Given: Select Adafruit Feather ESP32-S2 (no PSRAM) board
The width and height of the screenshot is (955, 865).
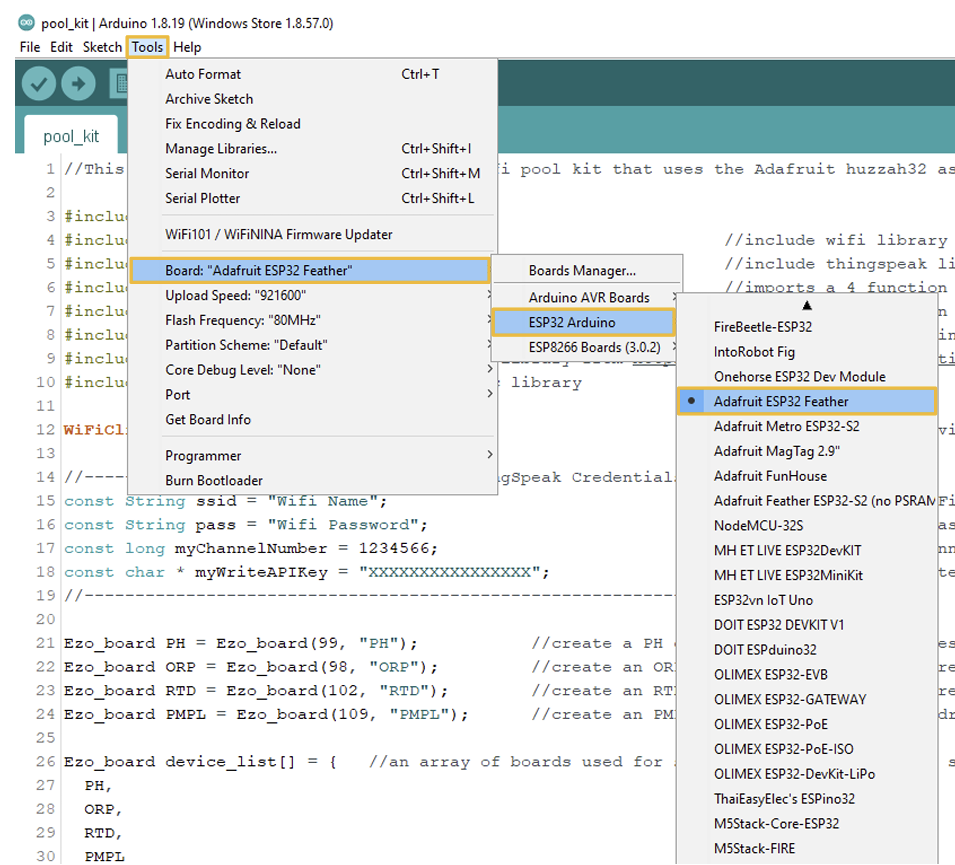Looking at the screenshot, I should [x=807, y=501].
